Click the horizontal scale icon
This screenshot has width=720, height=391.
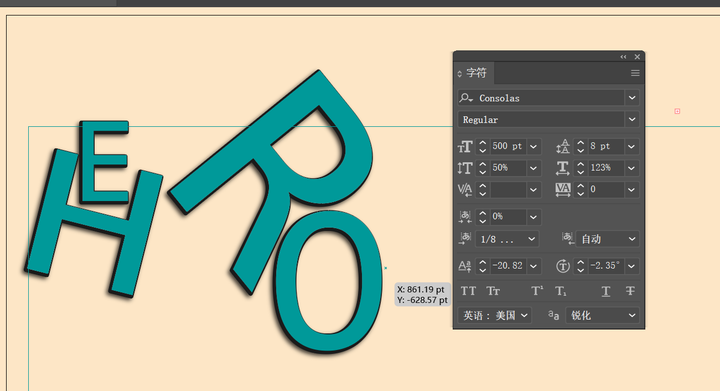click(563, 168)
